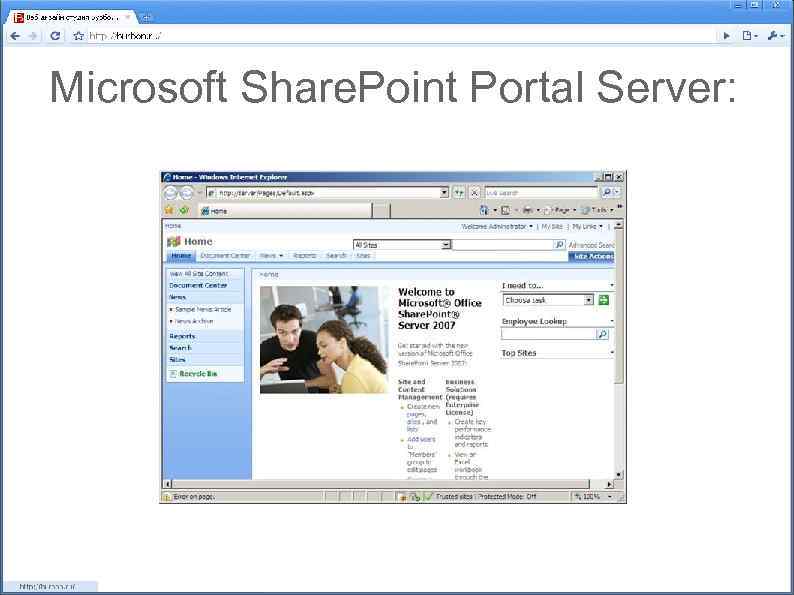Click the Chrome forward arrow button
Image resolution: width=794 pixels, height=595 pixels.
coord(33,36)
